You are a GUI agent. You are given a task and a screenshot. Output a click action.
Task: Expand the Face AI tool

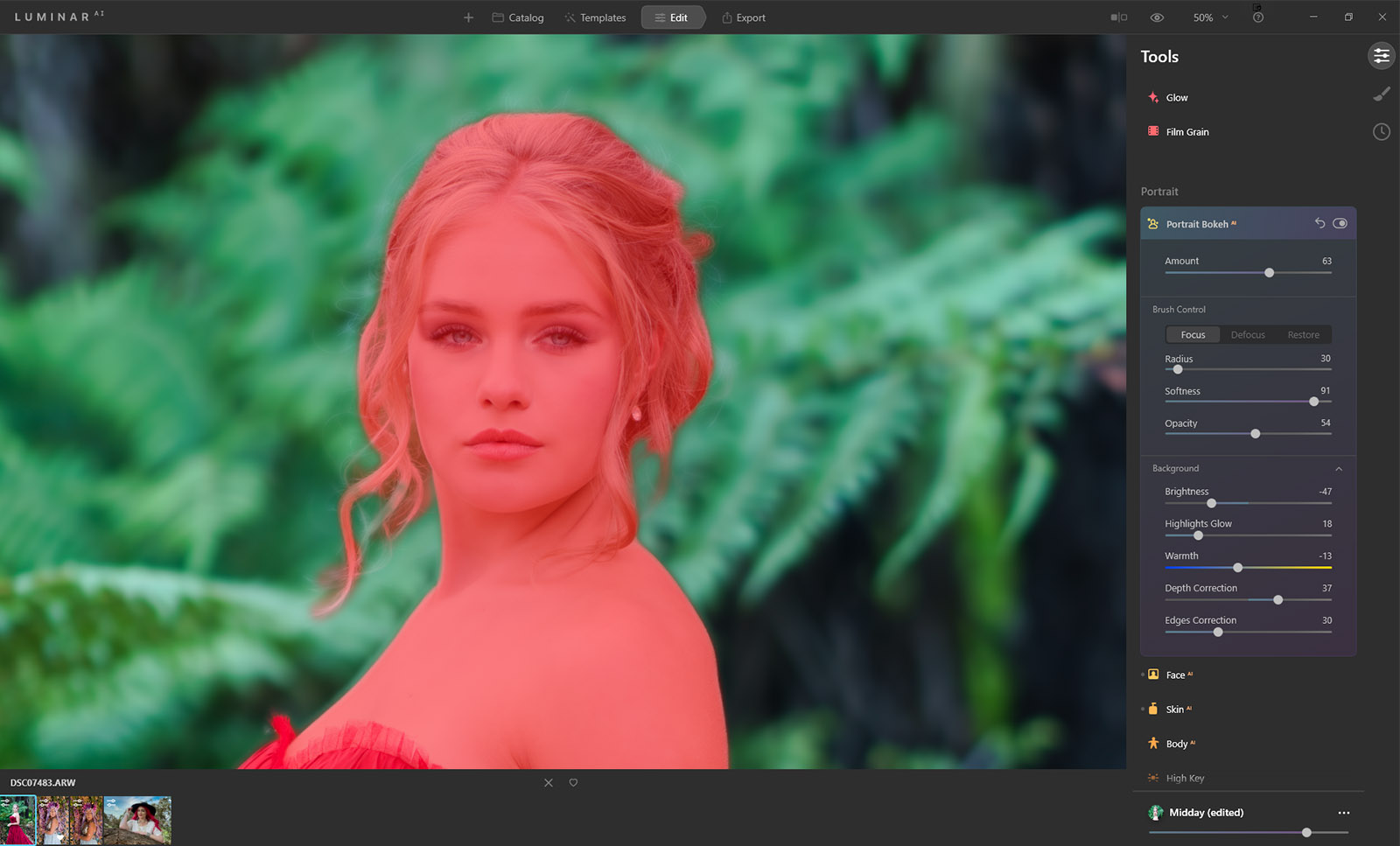click(x=1175, y=675)
